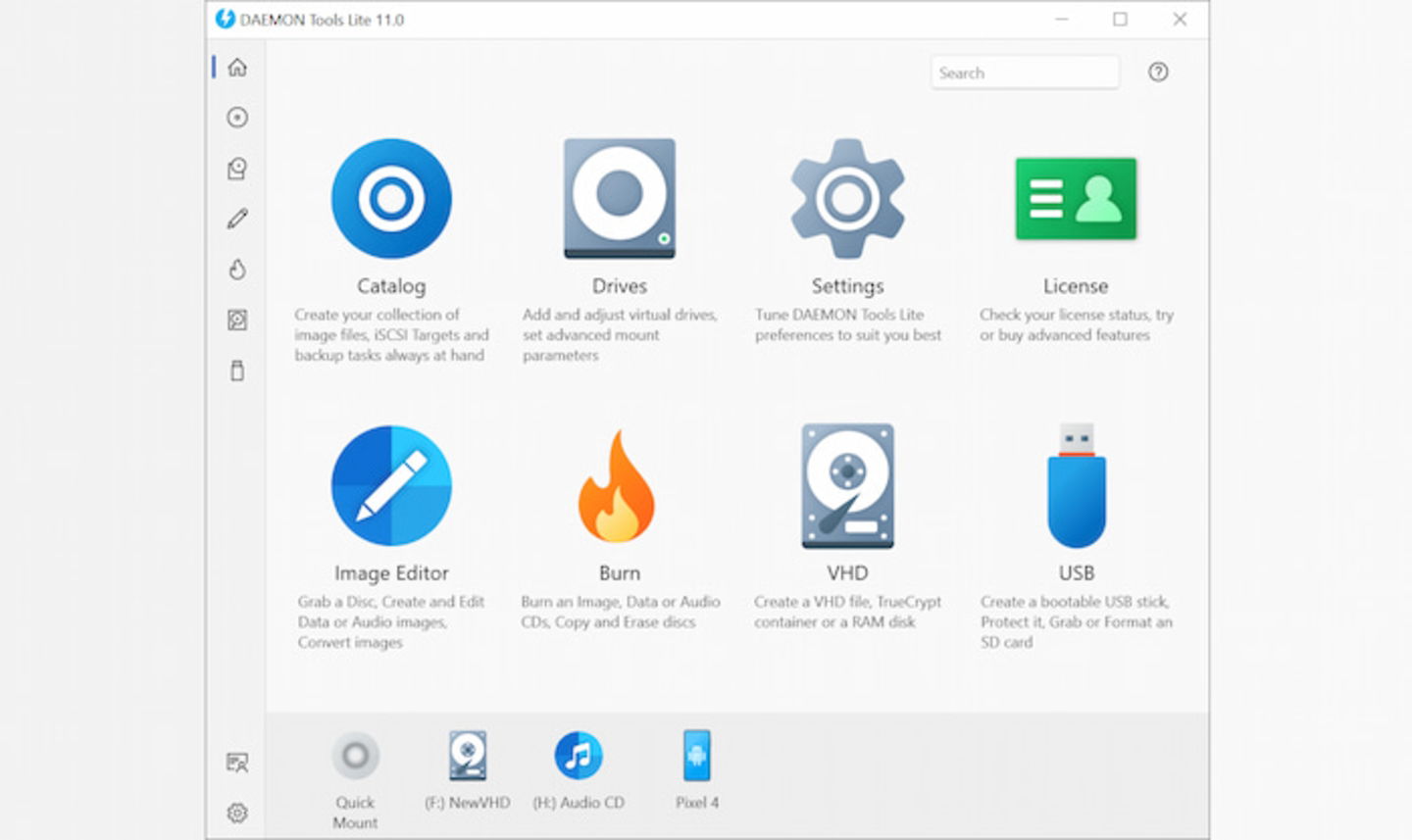This screenshot has height=840, width=1412.
Task: Launch the Image Editor tile icon
Action: point(391,485)
